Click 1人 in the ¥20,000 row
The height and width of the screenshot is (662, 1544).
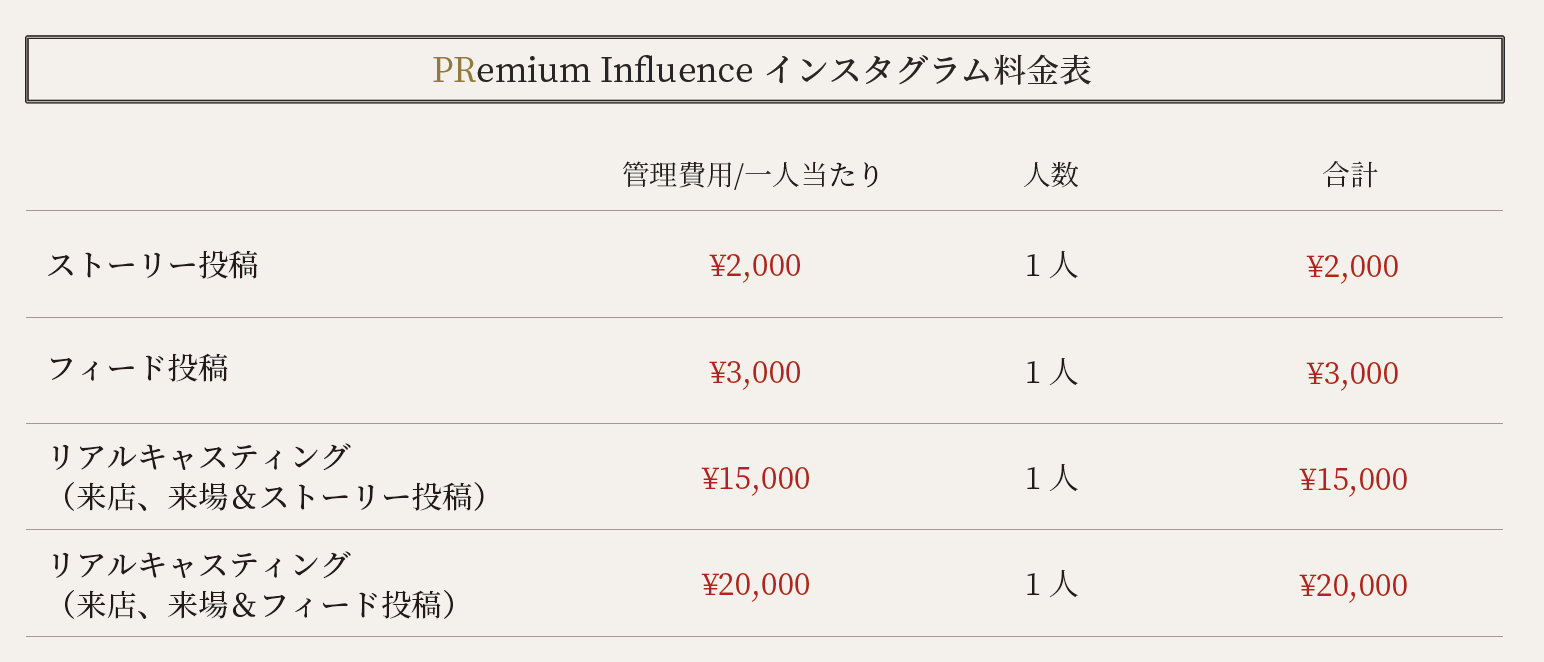click(1051, 585)
